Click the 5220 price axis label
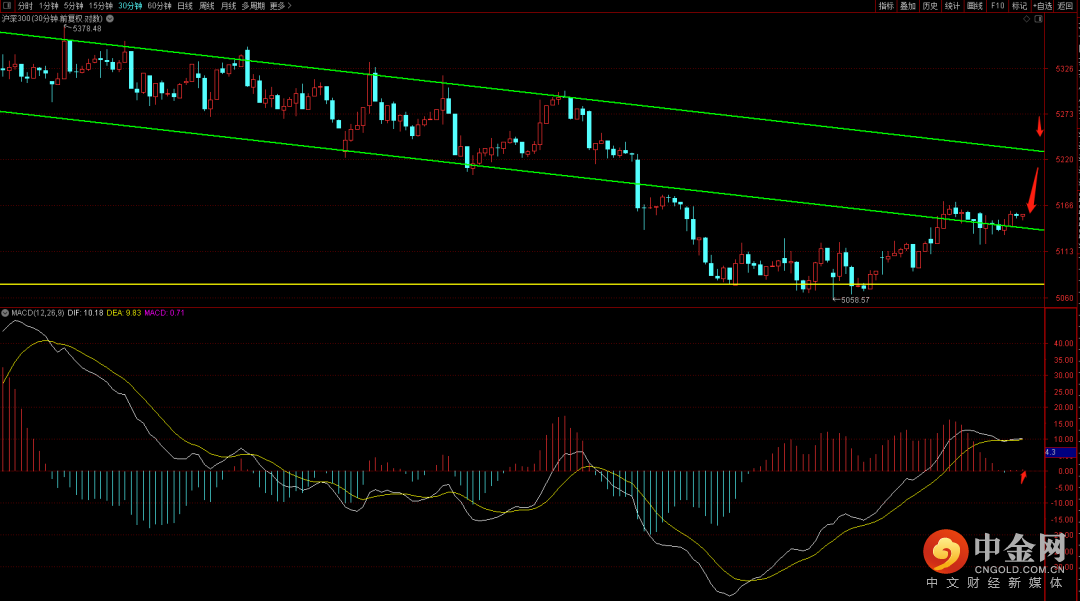The image size is (1080, 601). point(1064,159)
